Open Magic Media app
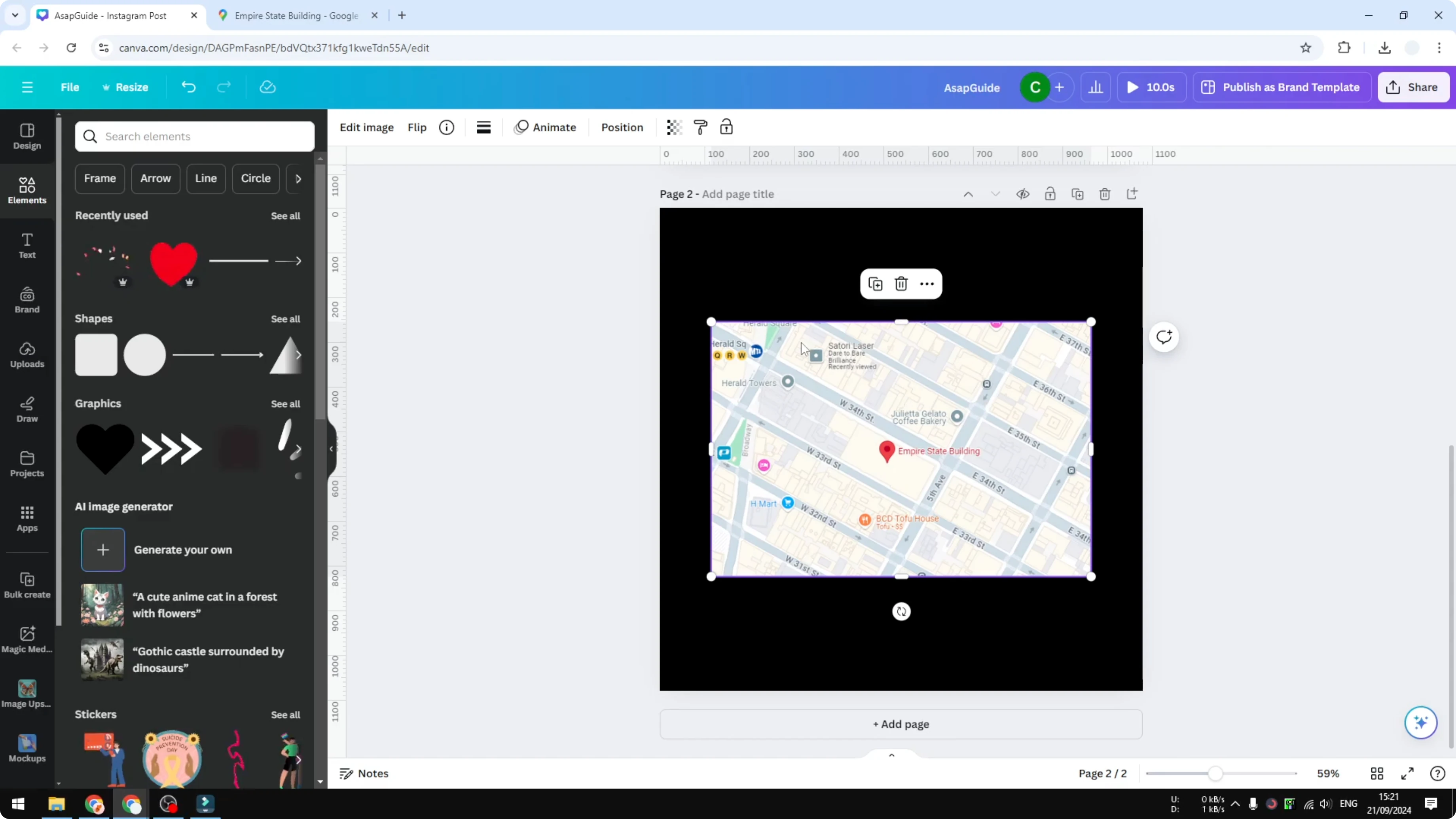 point(27,641)
